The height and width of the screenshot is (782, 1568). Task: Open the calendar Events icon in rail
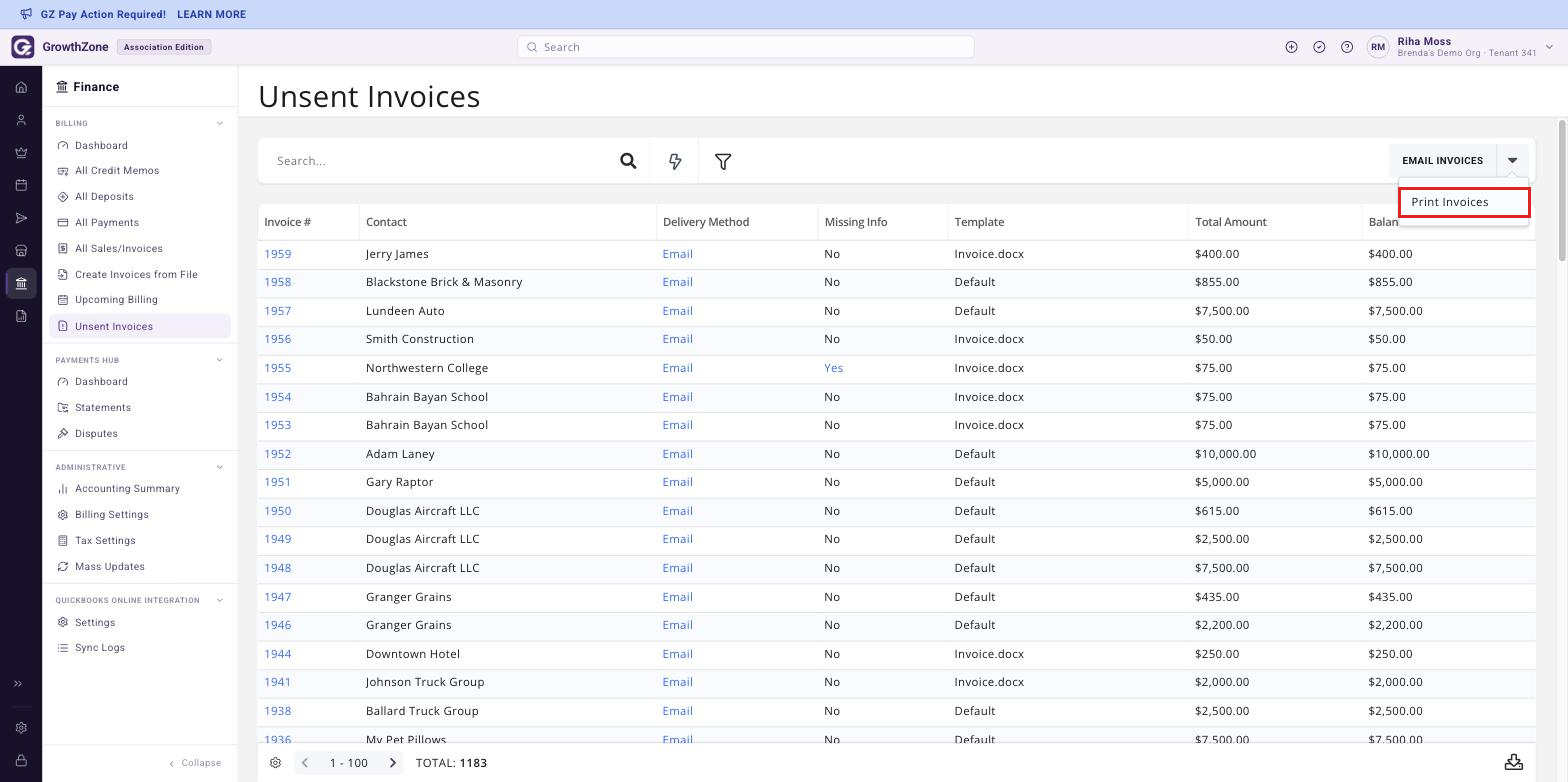(x=21, y=185)
